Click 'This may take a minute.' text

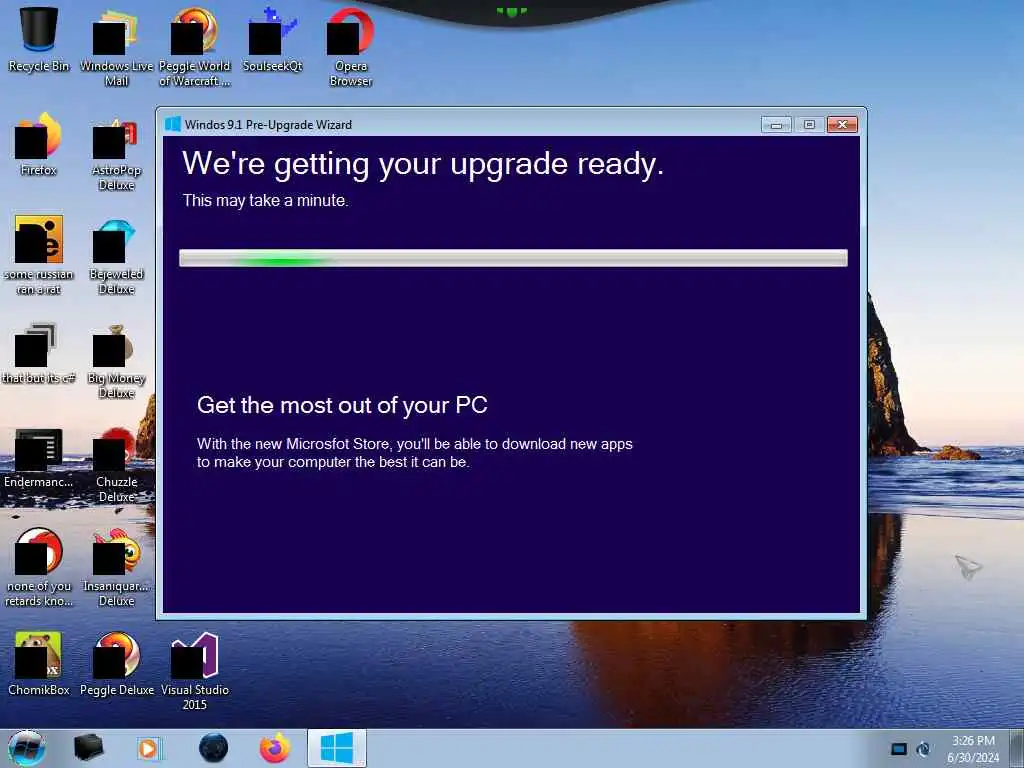click(x=265, y=200)
